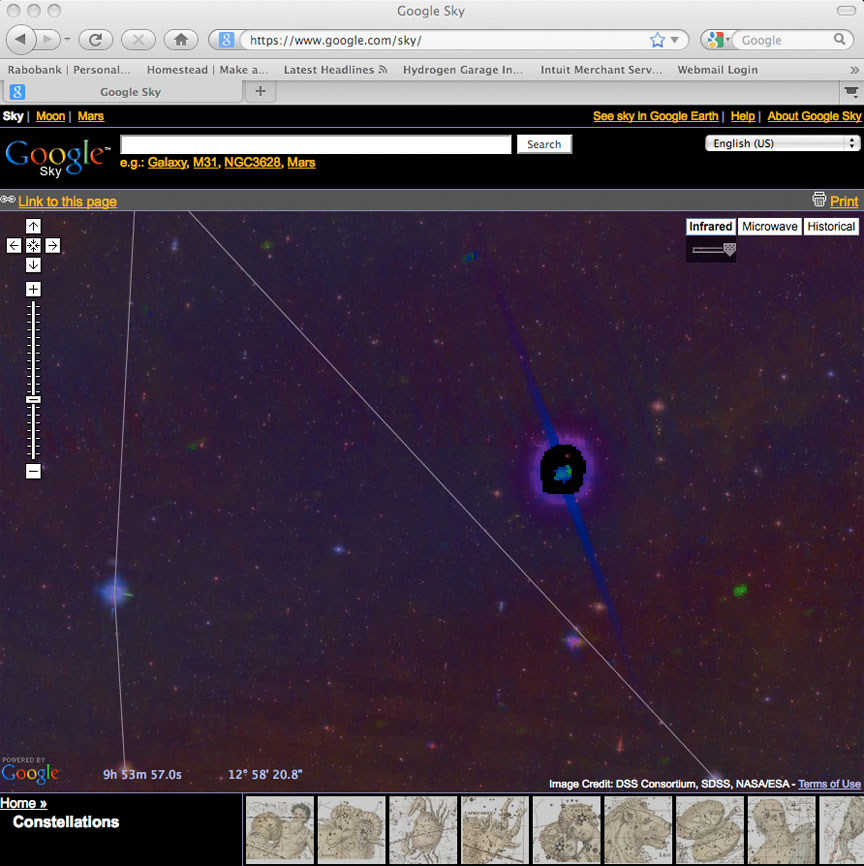Click the black-centered infrared object on map
The height and width of the screenshot is (866, 864).
(562, 470)
